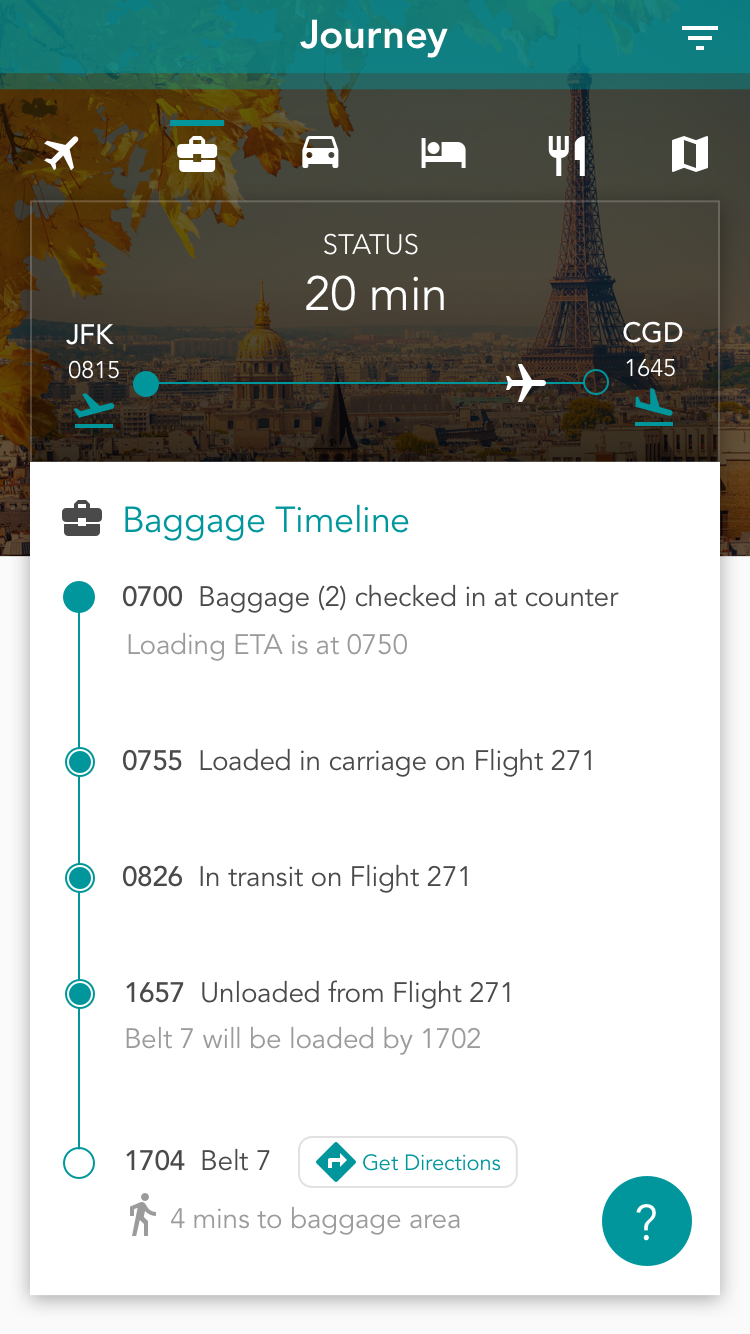Select the 1704 Belt 7 timeline marker
The image size is (750, 1334).
click(79, 1162)
